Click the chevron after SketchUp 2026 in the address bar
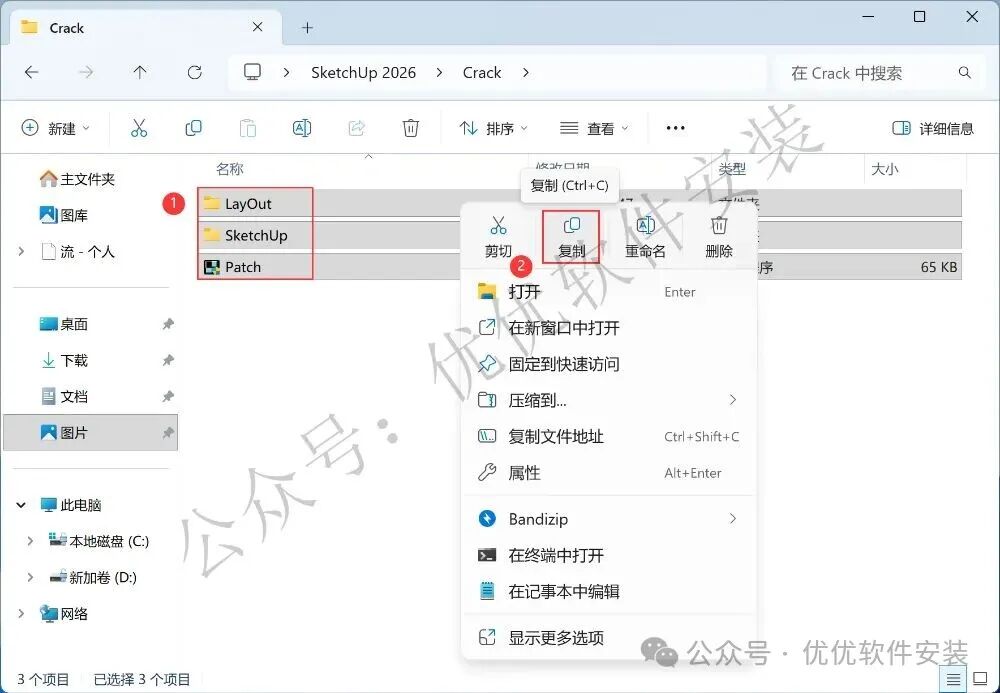1000x693 pixels. click(x=439, y=73)
